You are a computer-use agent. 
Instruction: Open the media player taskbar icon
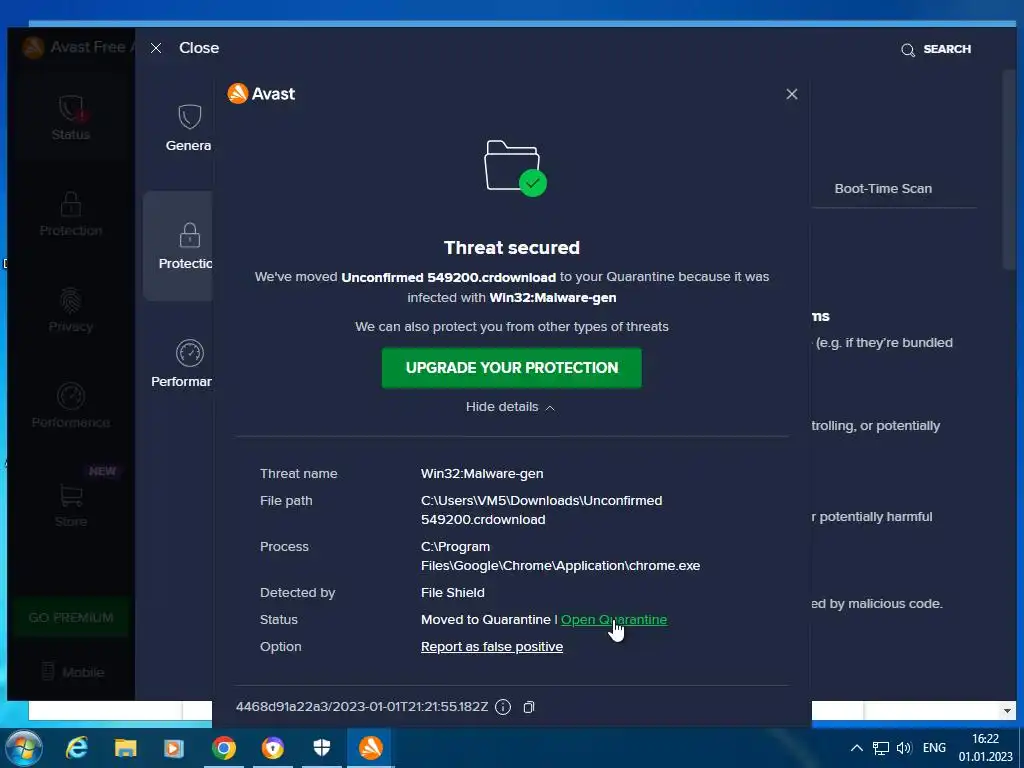[174, 748]
